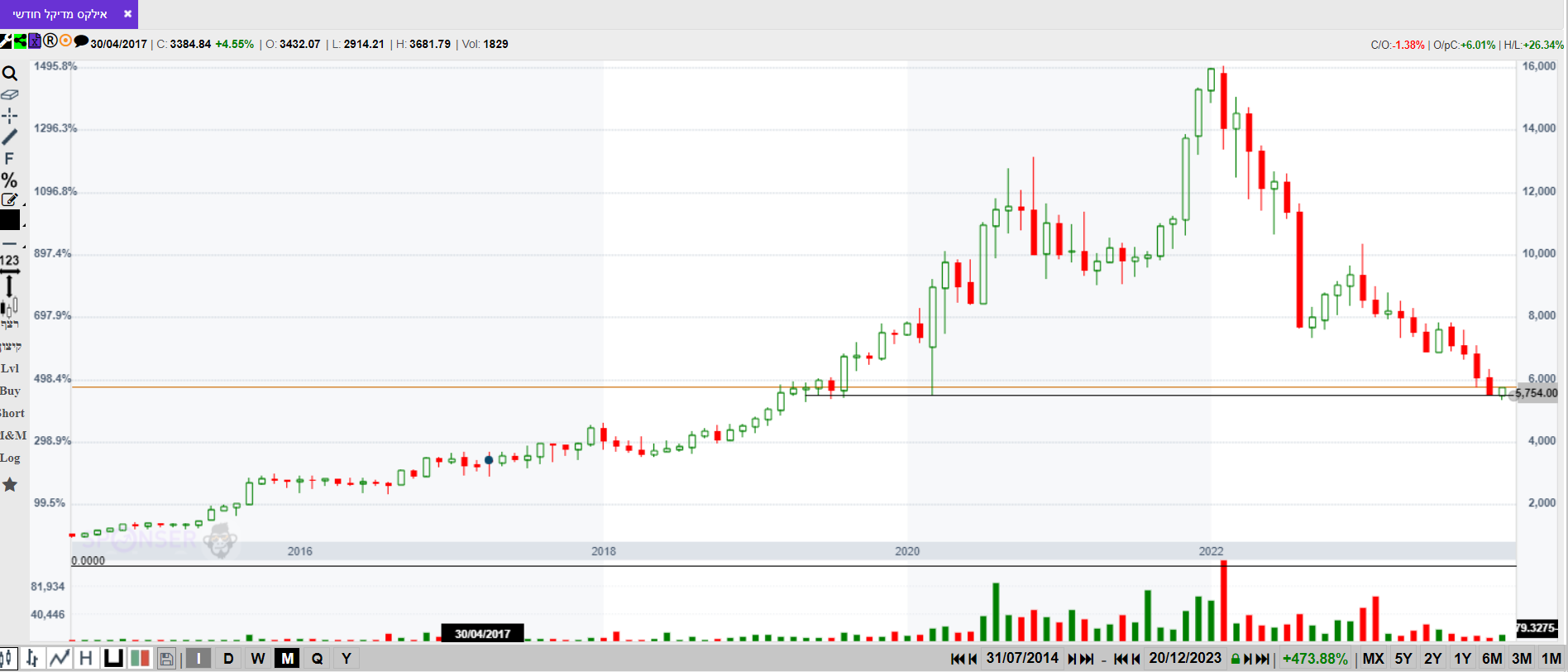This screenshot has width=1568, height=672.
Task: Select the eraser tool
Action: [10, 94]
